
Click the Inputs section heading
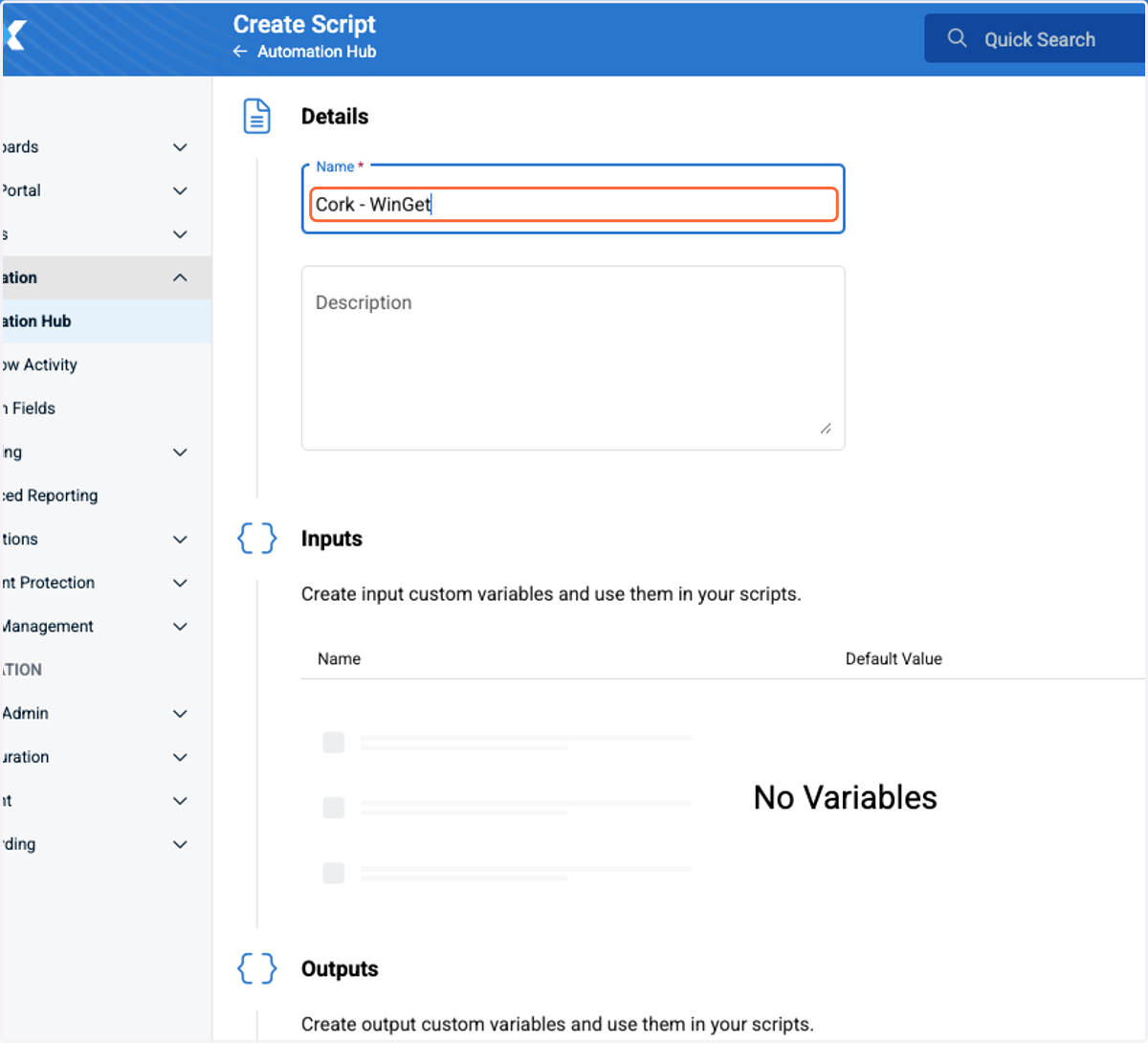[332, 539]
